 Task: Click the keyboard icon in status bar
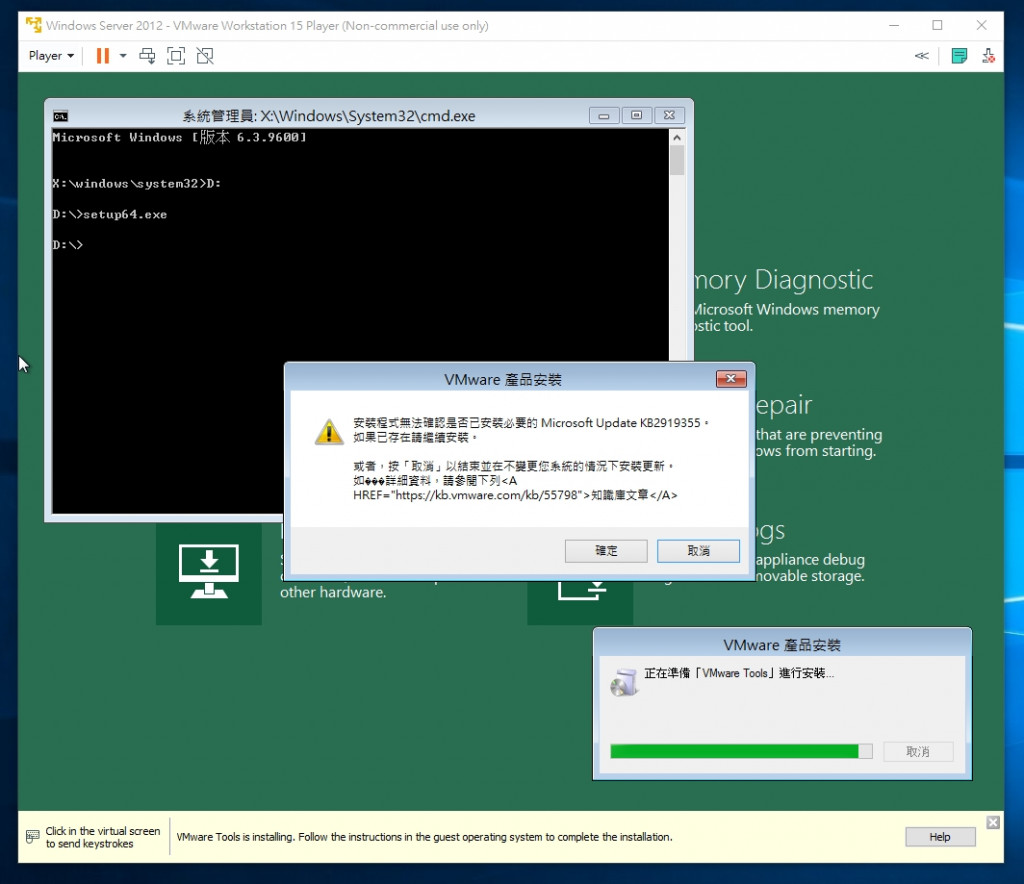[33, 836]
